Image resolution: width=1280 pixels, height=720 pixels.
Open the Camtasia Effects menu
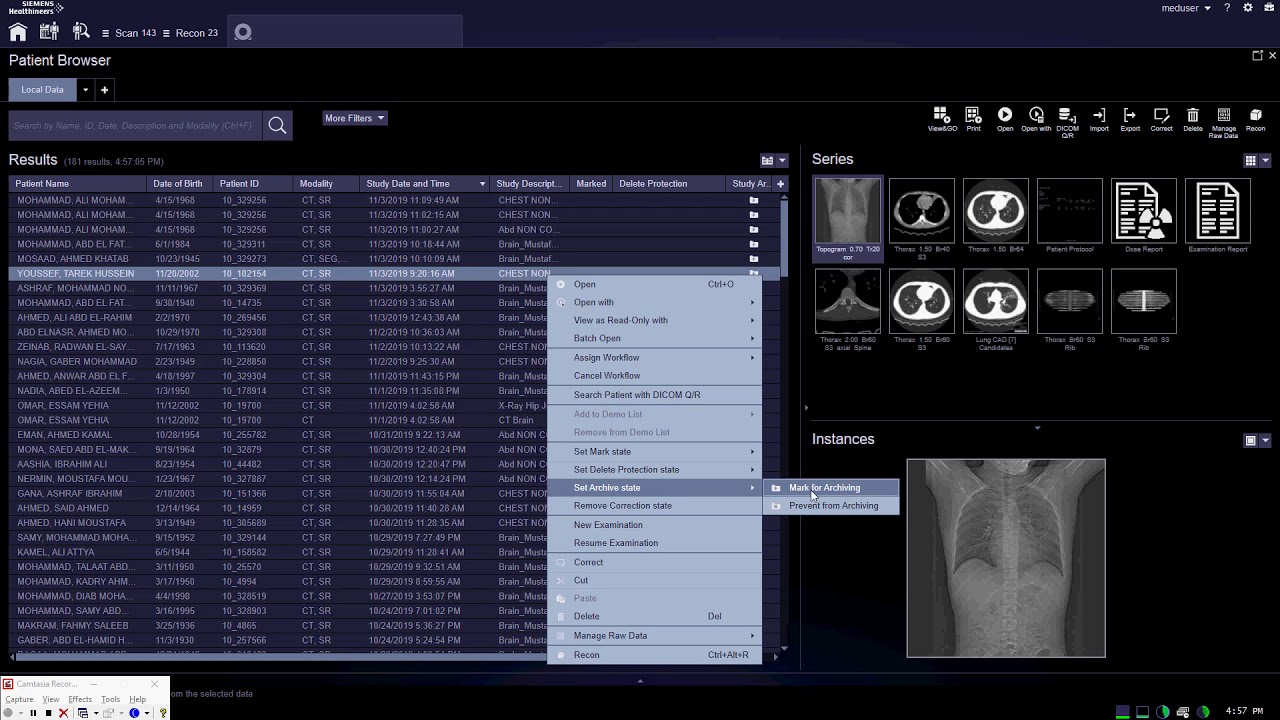point(80,699)
